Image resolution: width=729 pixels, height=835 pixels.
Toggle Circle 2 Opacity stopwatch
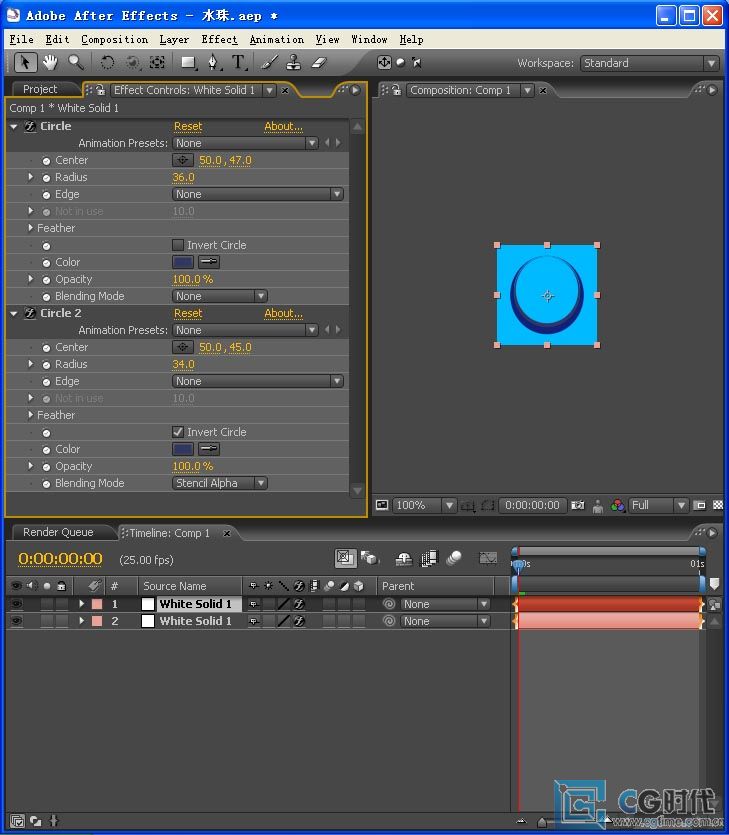coord(46,467)
